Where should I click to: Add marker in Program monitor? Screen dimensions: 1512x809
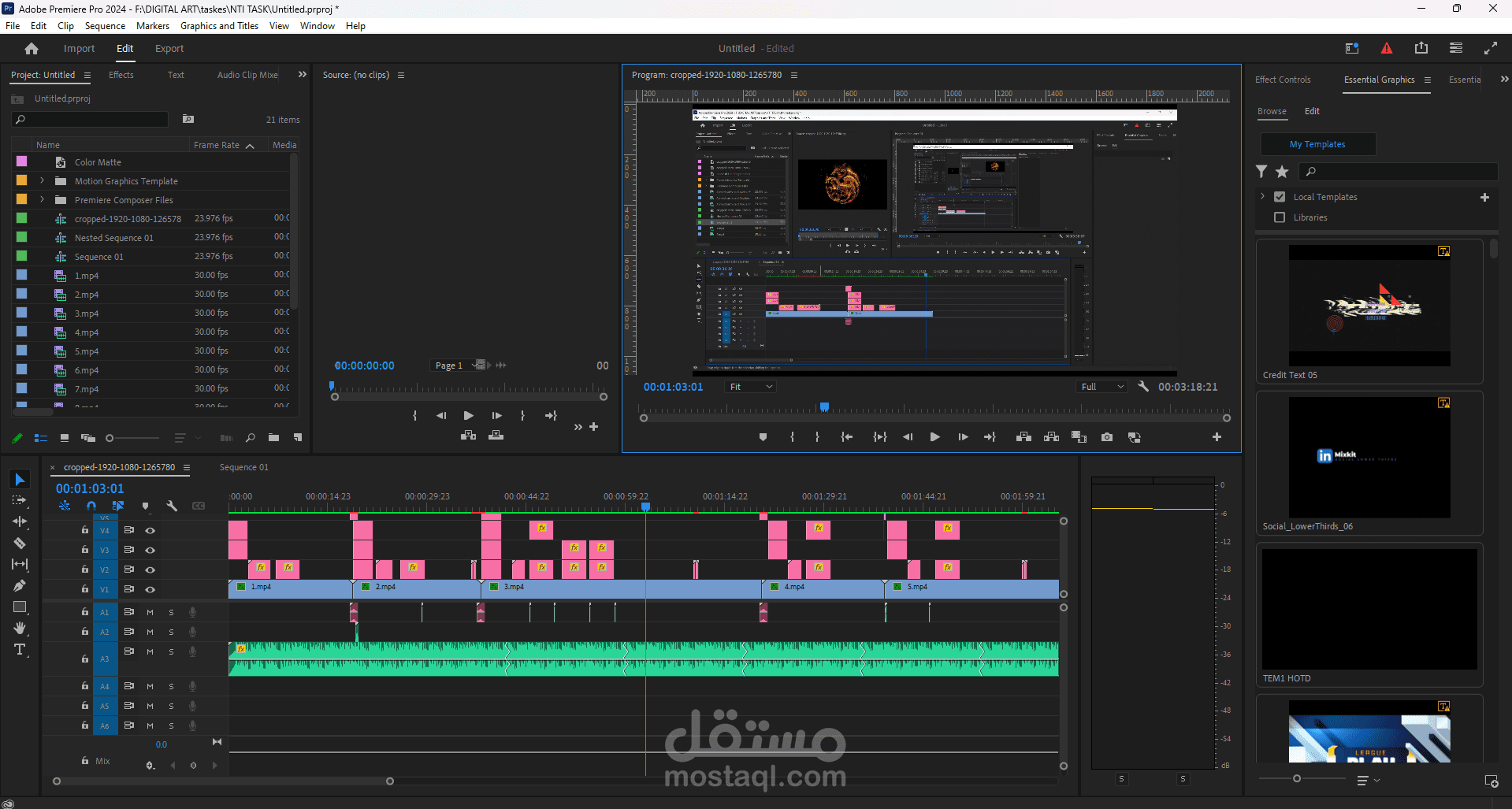763,437
